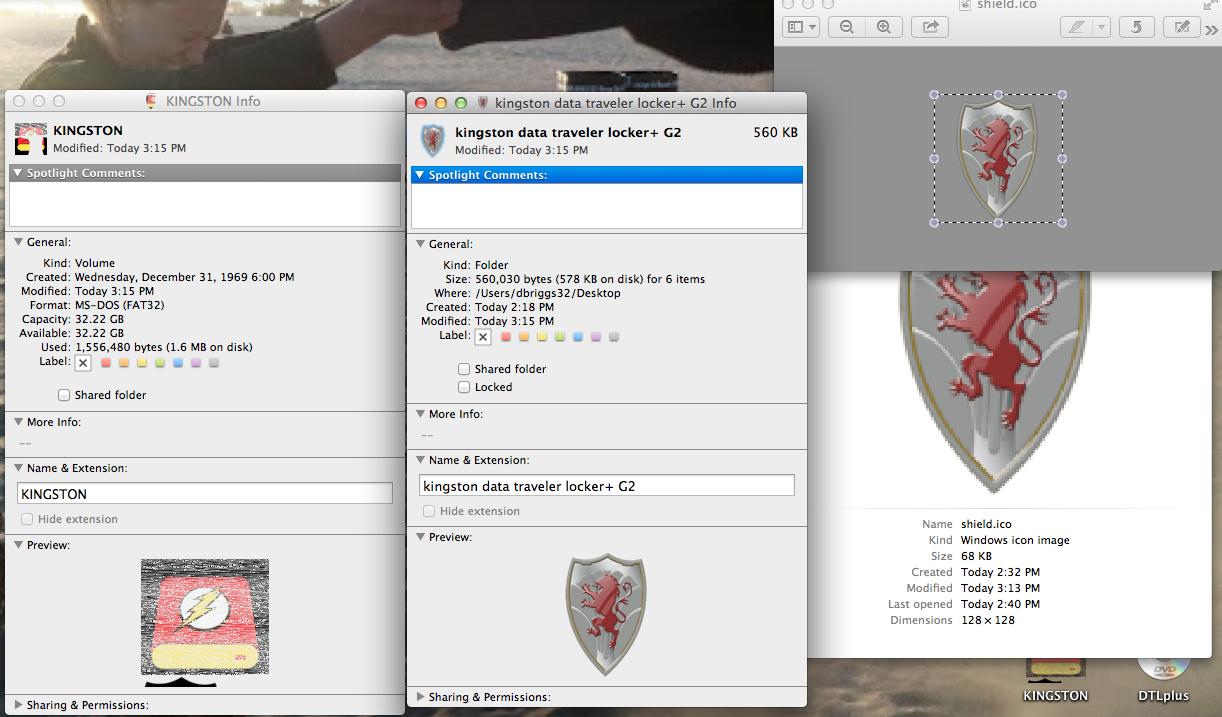Apply blue label in G2 Info window
The height and width of the screenshot is (717, 1222).
pos(578,337)
